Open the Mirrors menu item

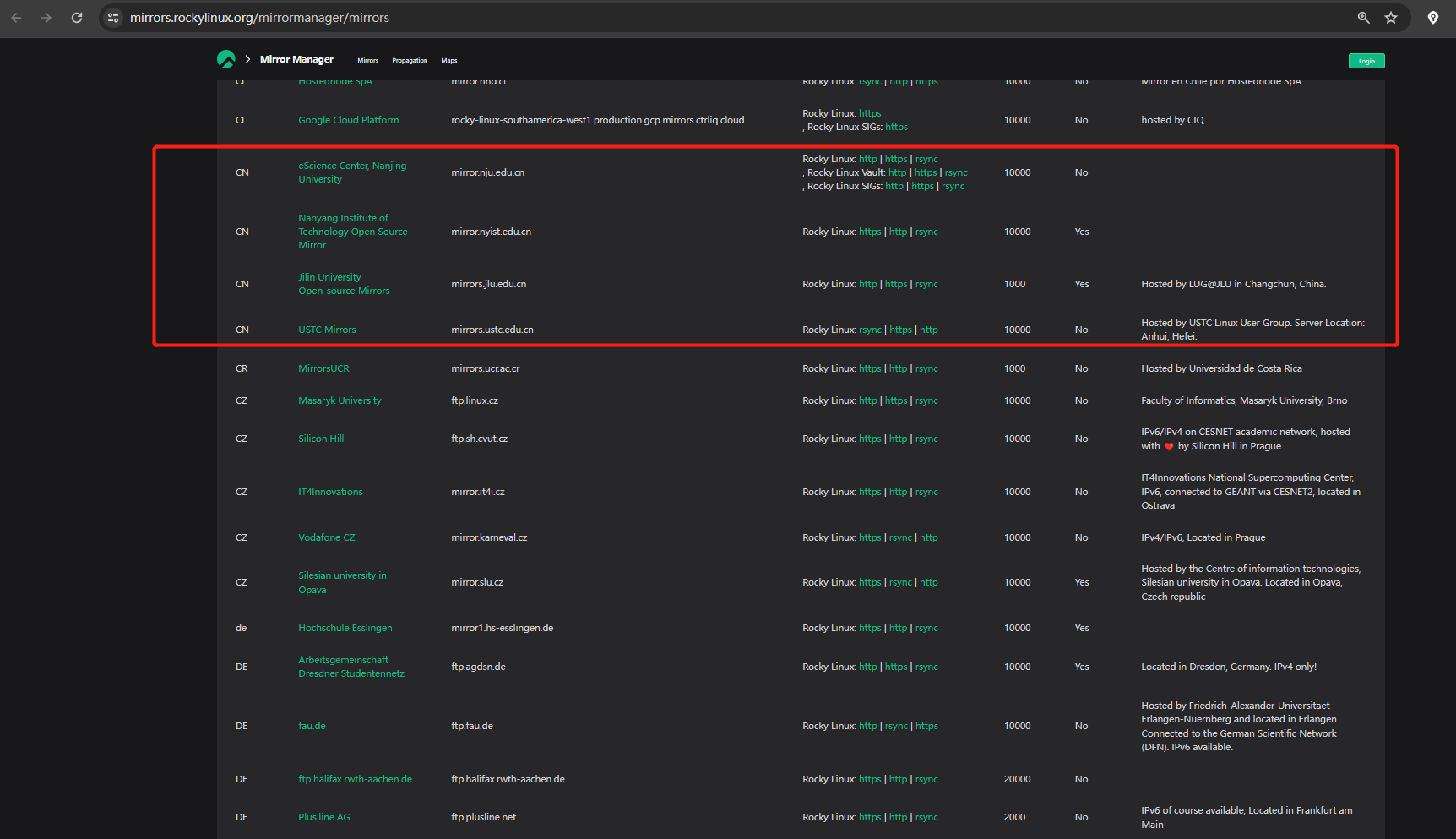click(x=367, y=61)
